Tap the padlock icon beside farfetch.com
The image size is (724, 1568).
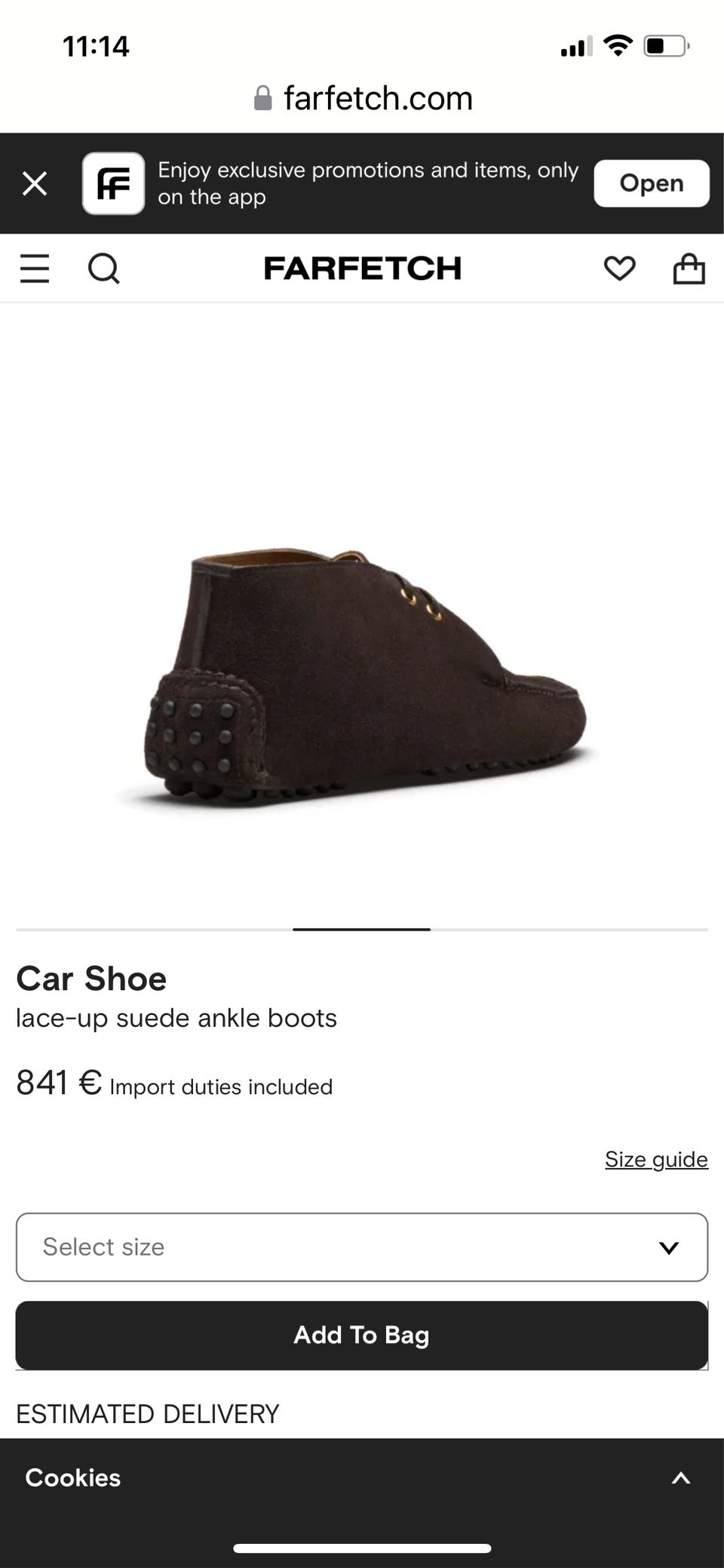tap(262, 98)
